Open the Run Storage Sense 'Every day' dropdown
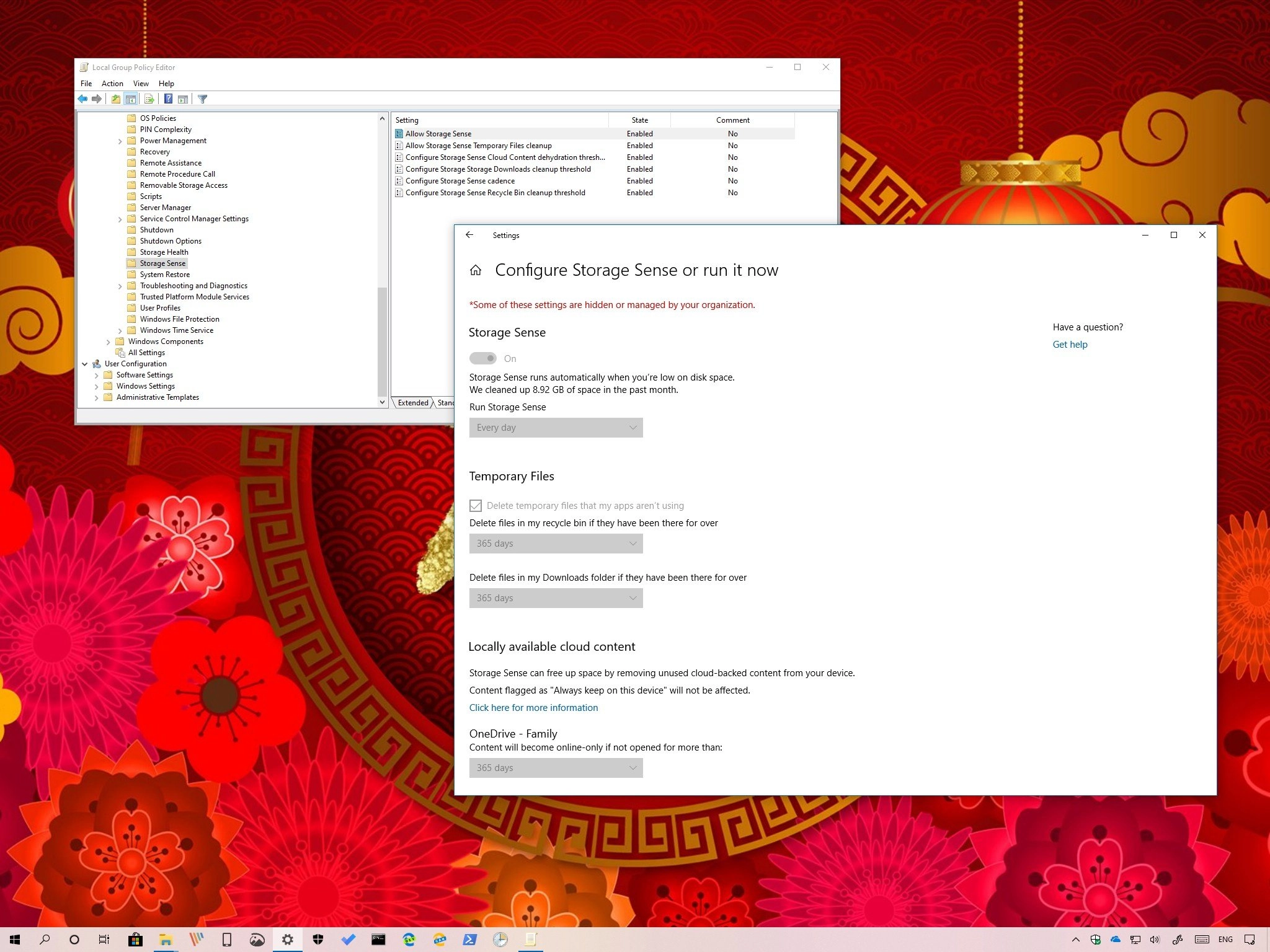Viewport: 1270px width, 952px height. pyautogui.click(x=556, y=428)
